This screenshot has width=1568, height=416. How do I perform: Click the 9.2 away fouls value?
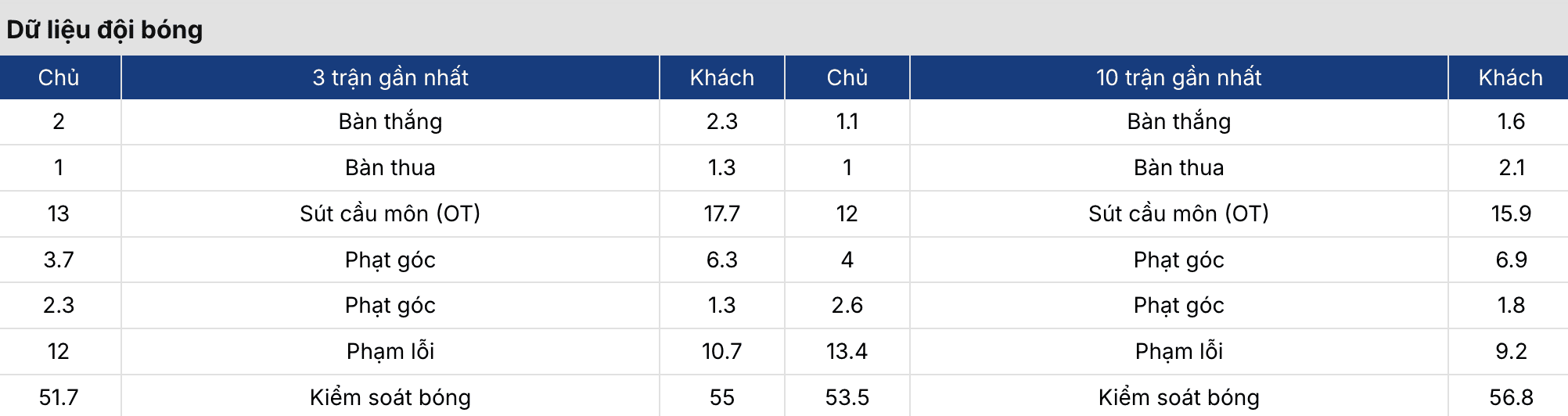click(x=1511, y=351)
